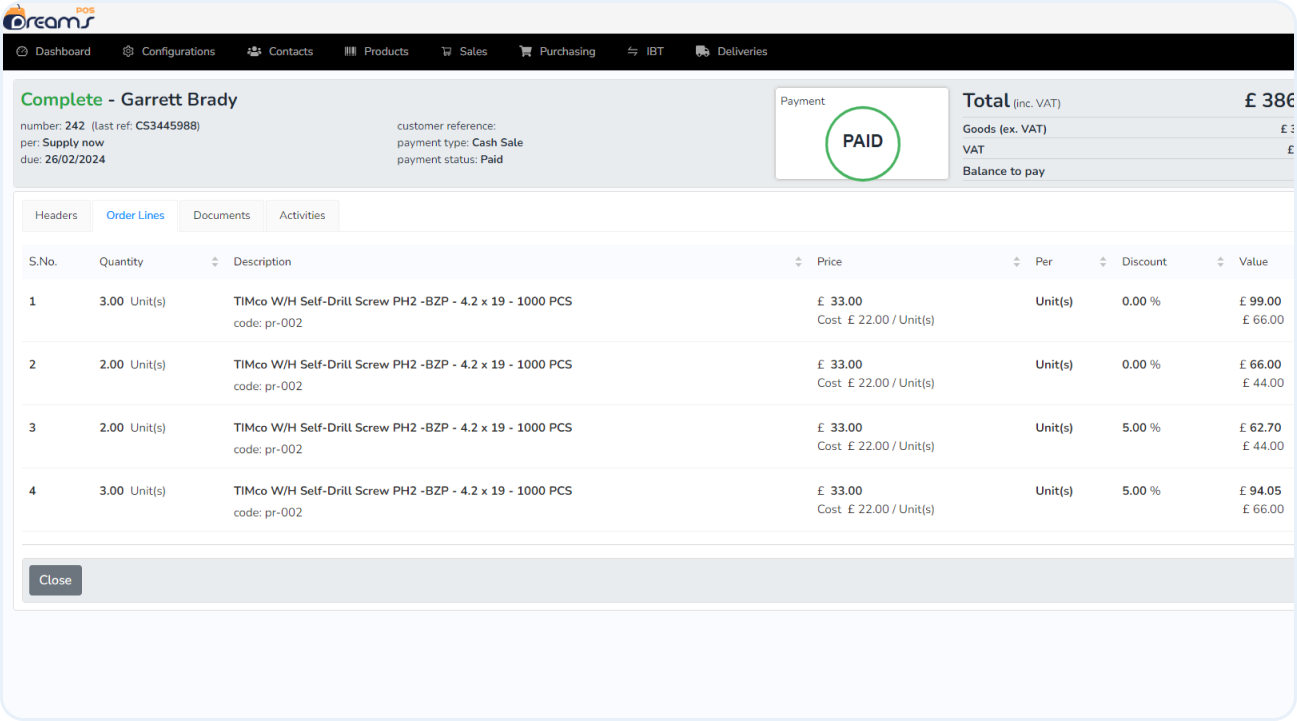Sort order lines by Quantity column
This screenshot has width=1297, height=721.
pyautogui.click(x=215, y=262)
